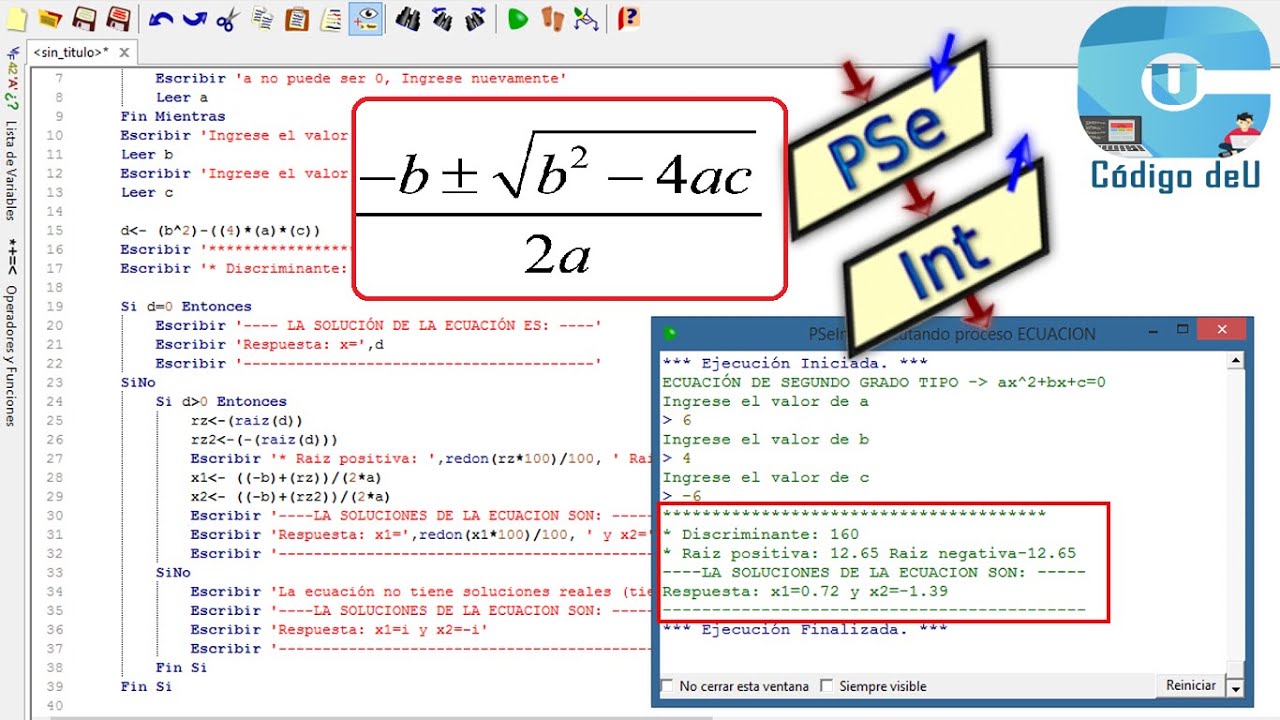Click the 'Leer b' code line
Image resolution: width=1280 pixels, height=720 pixels.
click(x=147, y=154)
